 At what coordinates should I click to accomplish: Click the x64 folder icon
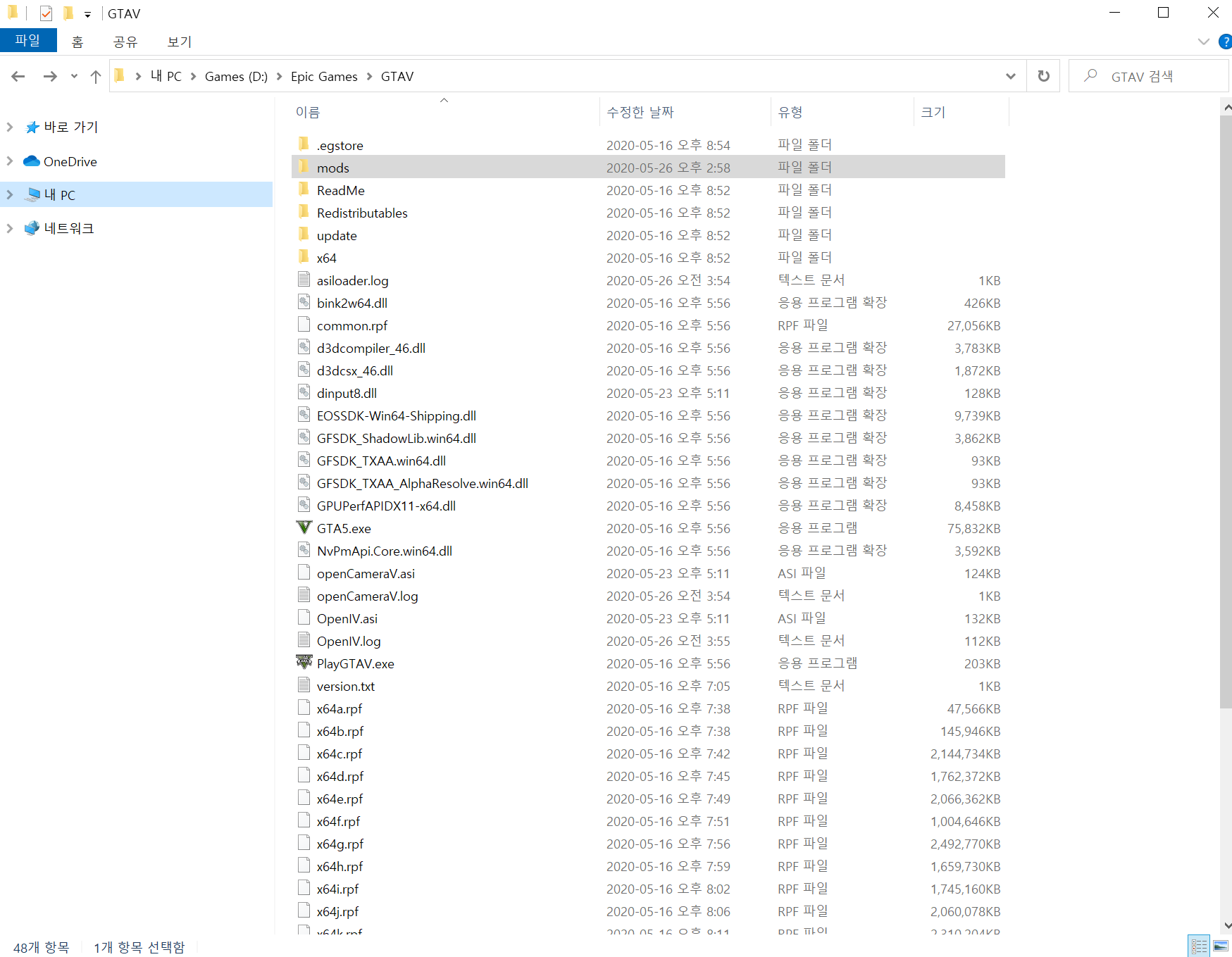pyautogui.click(x=304, y=257)
